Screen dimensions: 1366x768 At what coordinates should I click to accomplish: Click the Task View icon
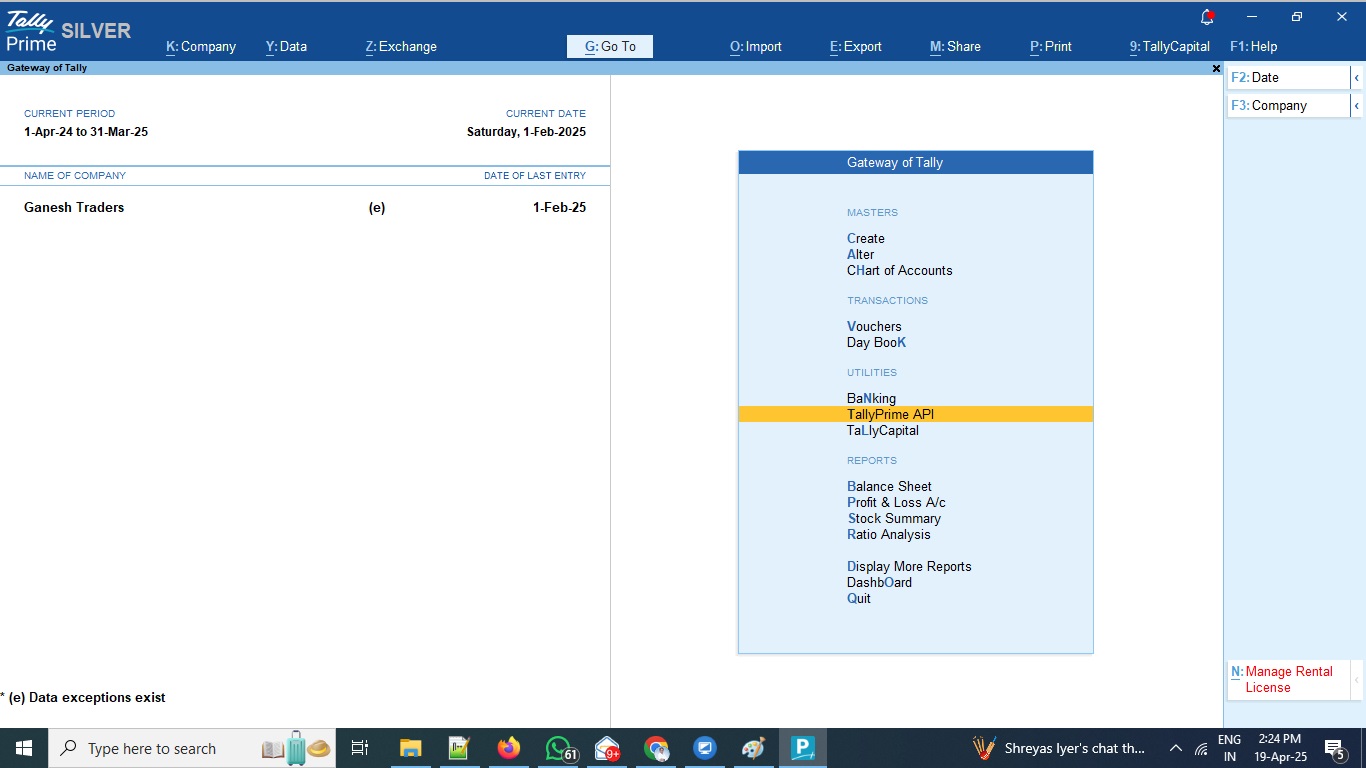point(360,748)
